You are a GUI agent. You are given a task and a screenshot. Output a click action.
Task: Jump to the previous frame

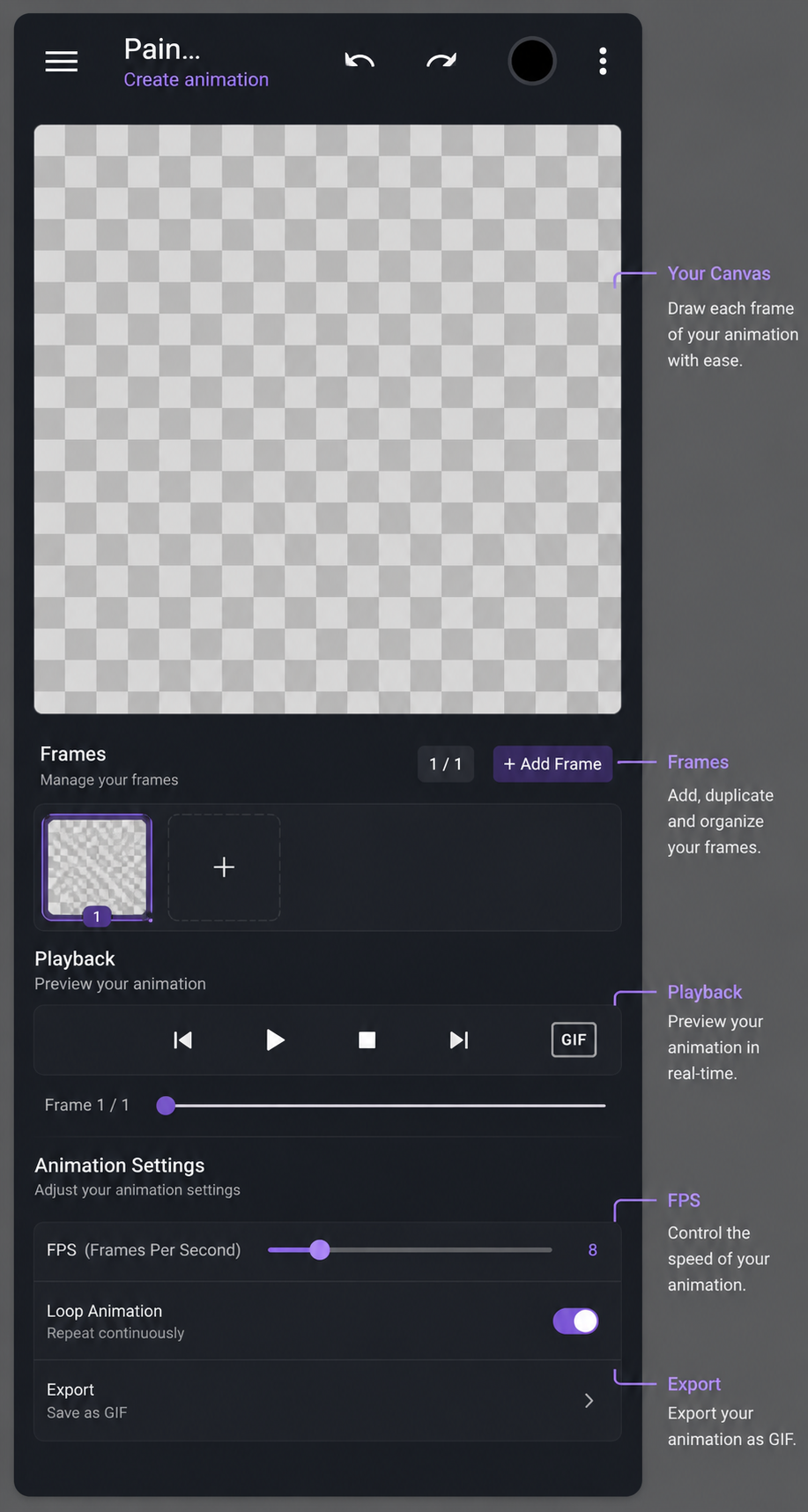point(183,1040)
